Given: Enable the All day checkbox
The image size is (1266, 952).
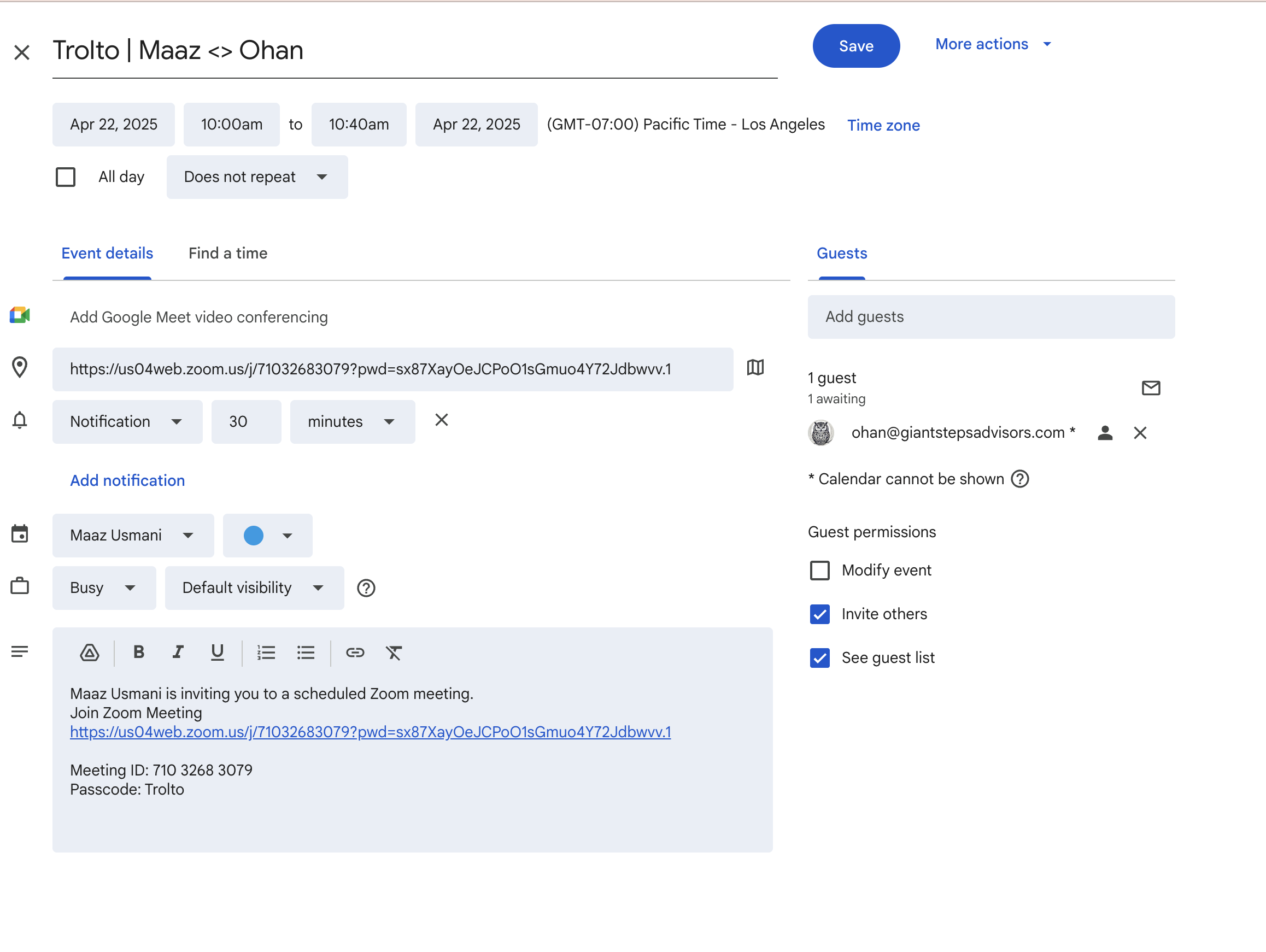Looking at the screenshot, I should [65, 178].
